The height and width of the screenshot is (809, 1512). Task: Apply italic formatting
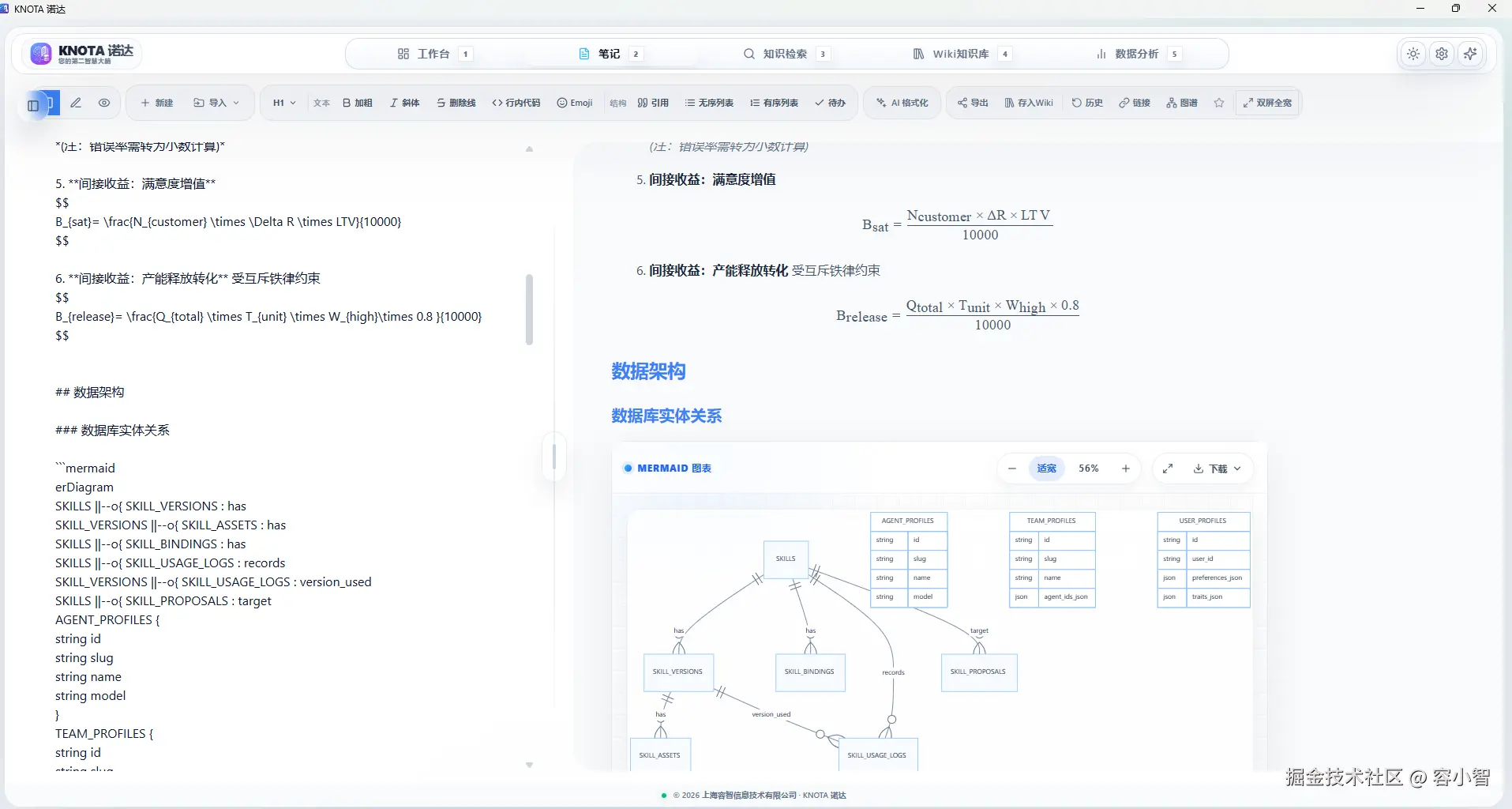point(404,103)
